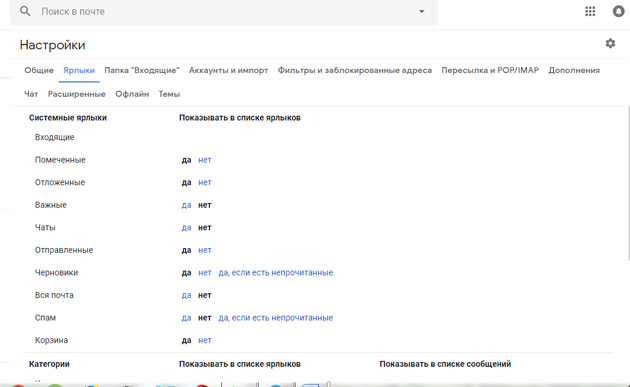
Task: Click the Системные ярлыки header
Action: 68,118
